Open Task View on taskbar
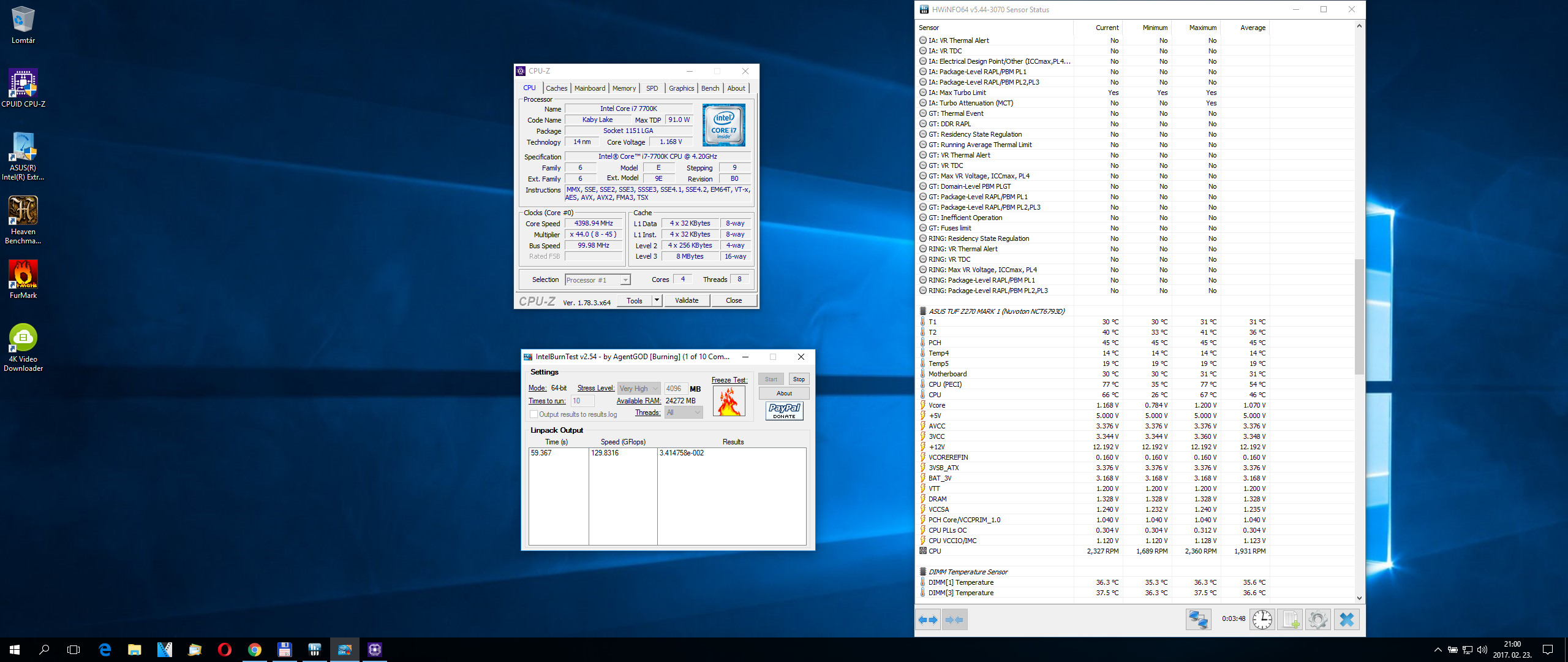1568x662 pixels. coord(73,650)
